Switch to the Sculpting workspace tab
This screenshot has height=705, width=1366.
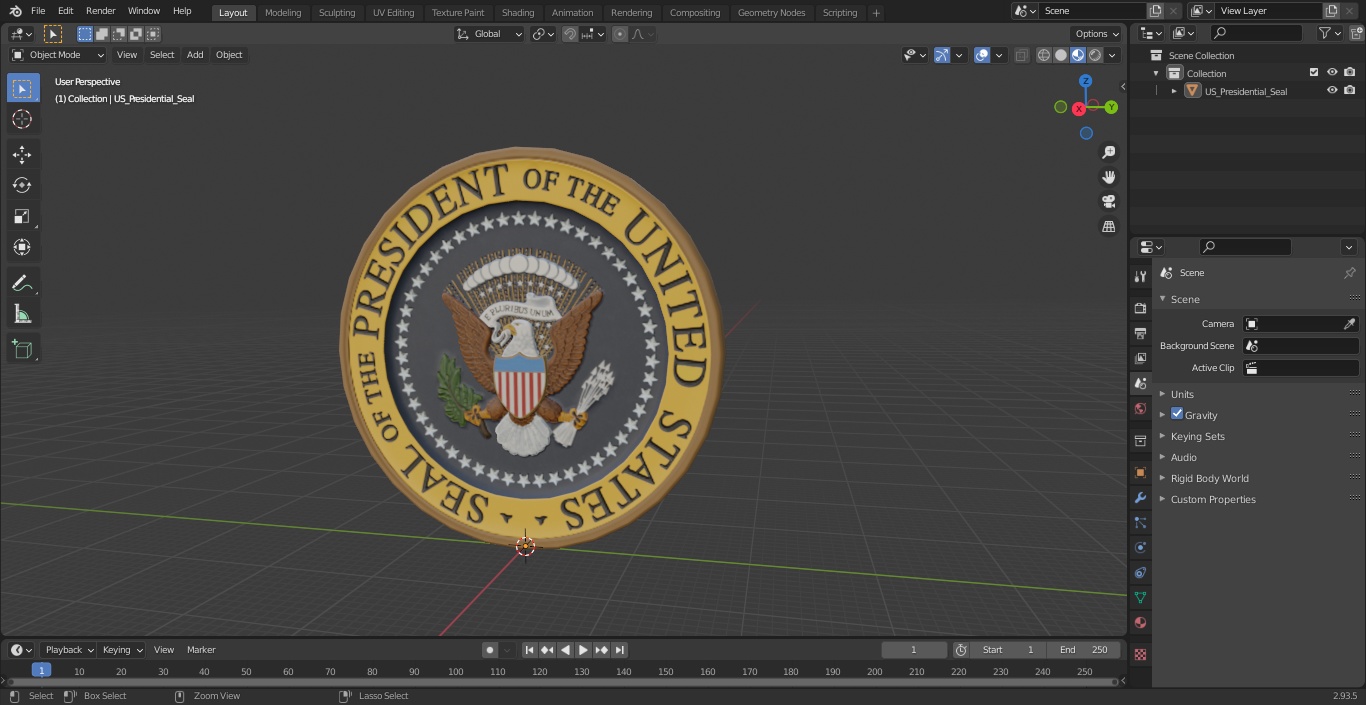pos(337,13)
